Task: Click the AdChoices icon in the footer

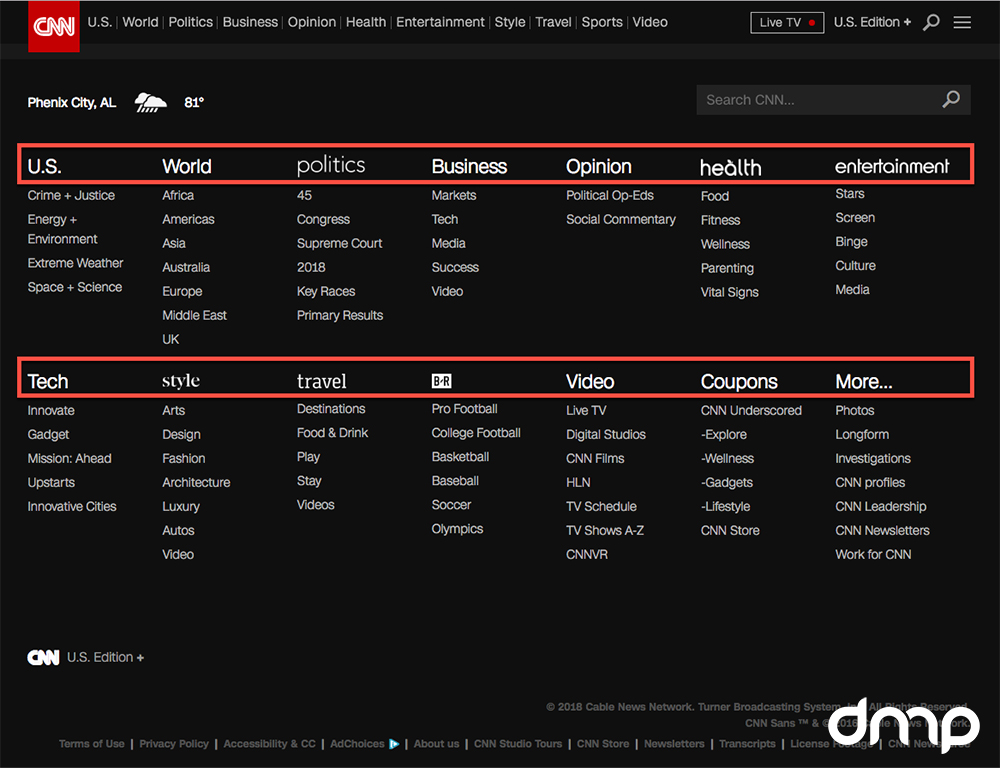Action: coord(394,744)
